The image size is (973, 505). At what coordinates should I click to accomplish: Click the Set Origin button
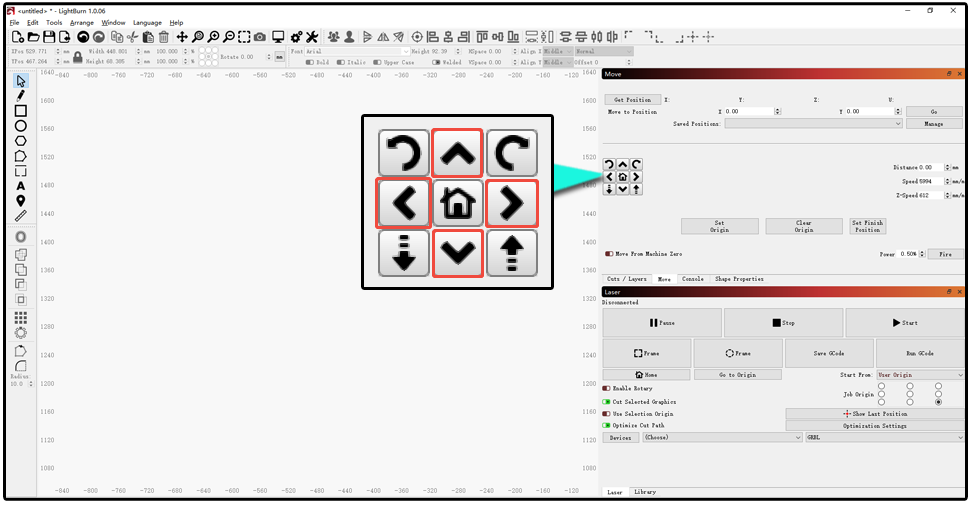pyautogui.click(x=719, y=226)
